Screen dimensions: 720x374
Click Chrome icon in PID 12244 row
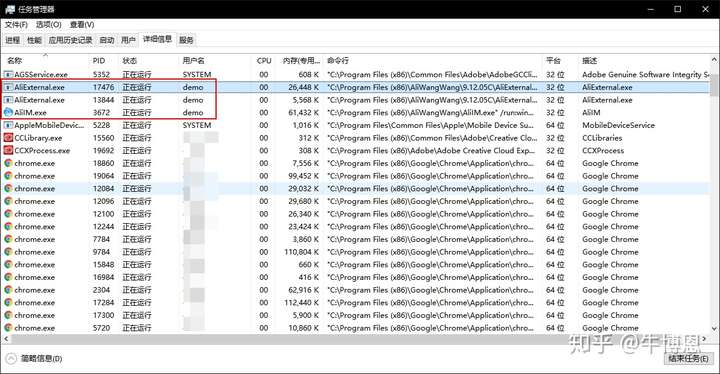point(8,227)
